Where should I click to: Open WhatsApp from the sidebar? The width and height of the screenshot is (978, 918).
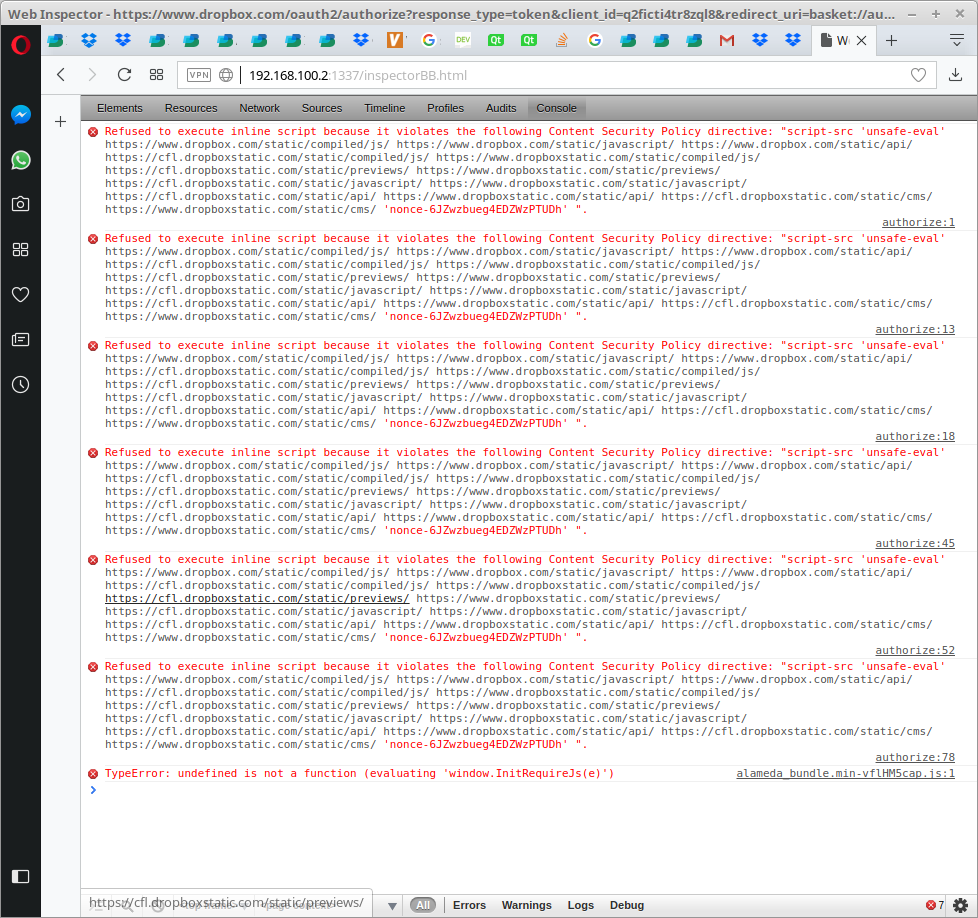20,160
